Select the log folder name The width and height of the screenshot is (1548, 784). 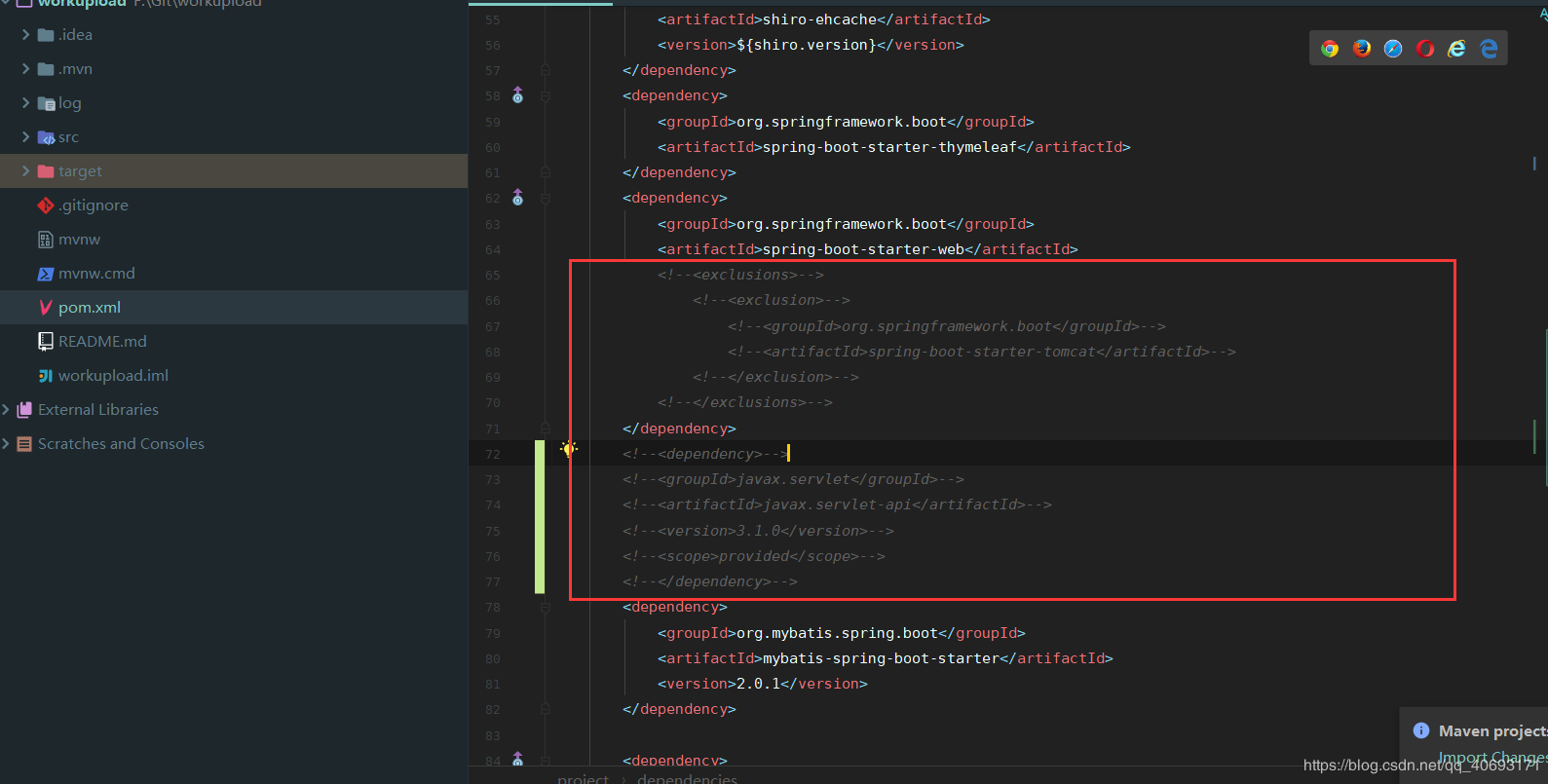[x=70, y=103]
